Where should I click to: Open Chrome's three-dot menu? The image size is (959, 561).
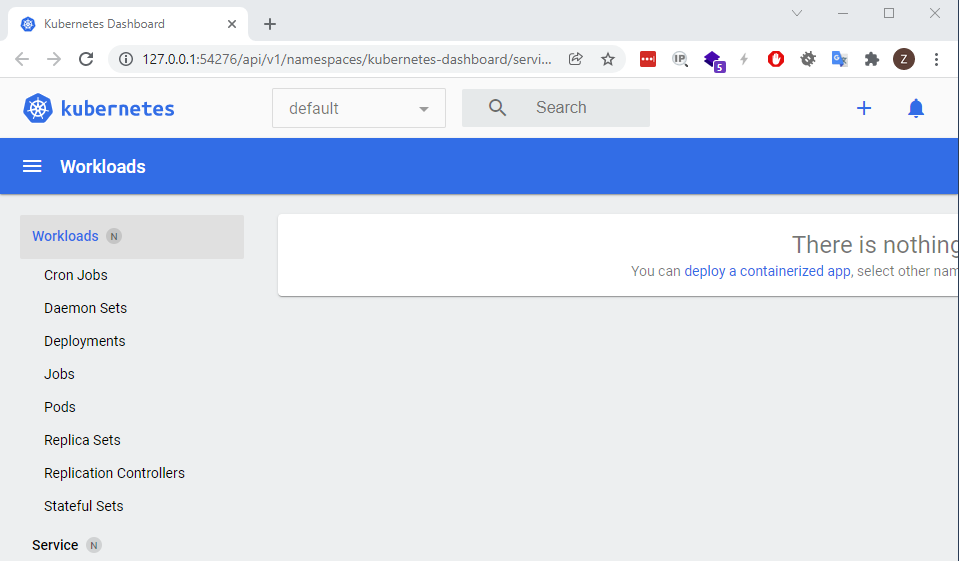(x=936, y=59)
